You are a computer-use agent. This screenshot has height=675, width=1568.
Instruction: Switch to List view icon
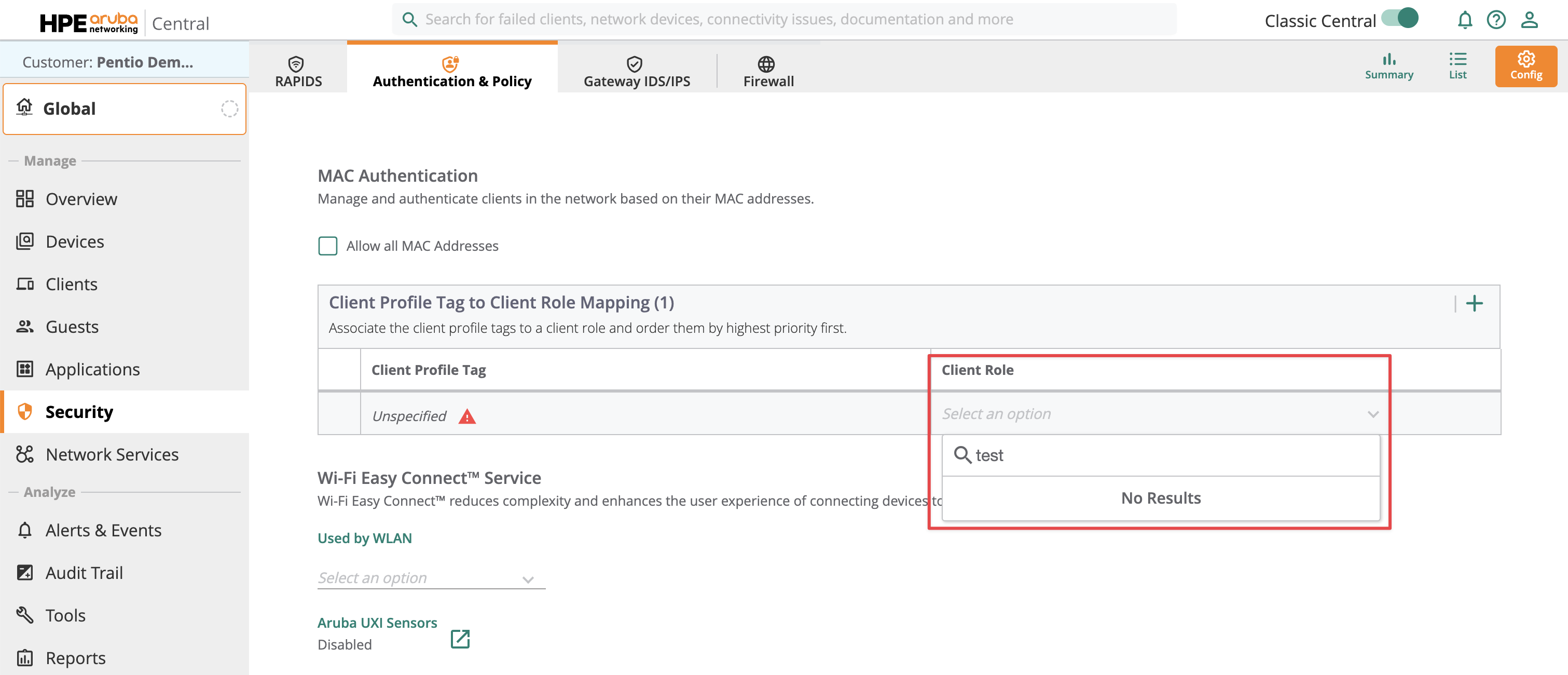click(1457, 66)
